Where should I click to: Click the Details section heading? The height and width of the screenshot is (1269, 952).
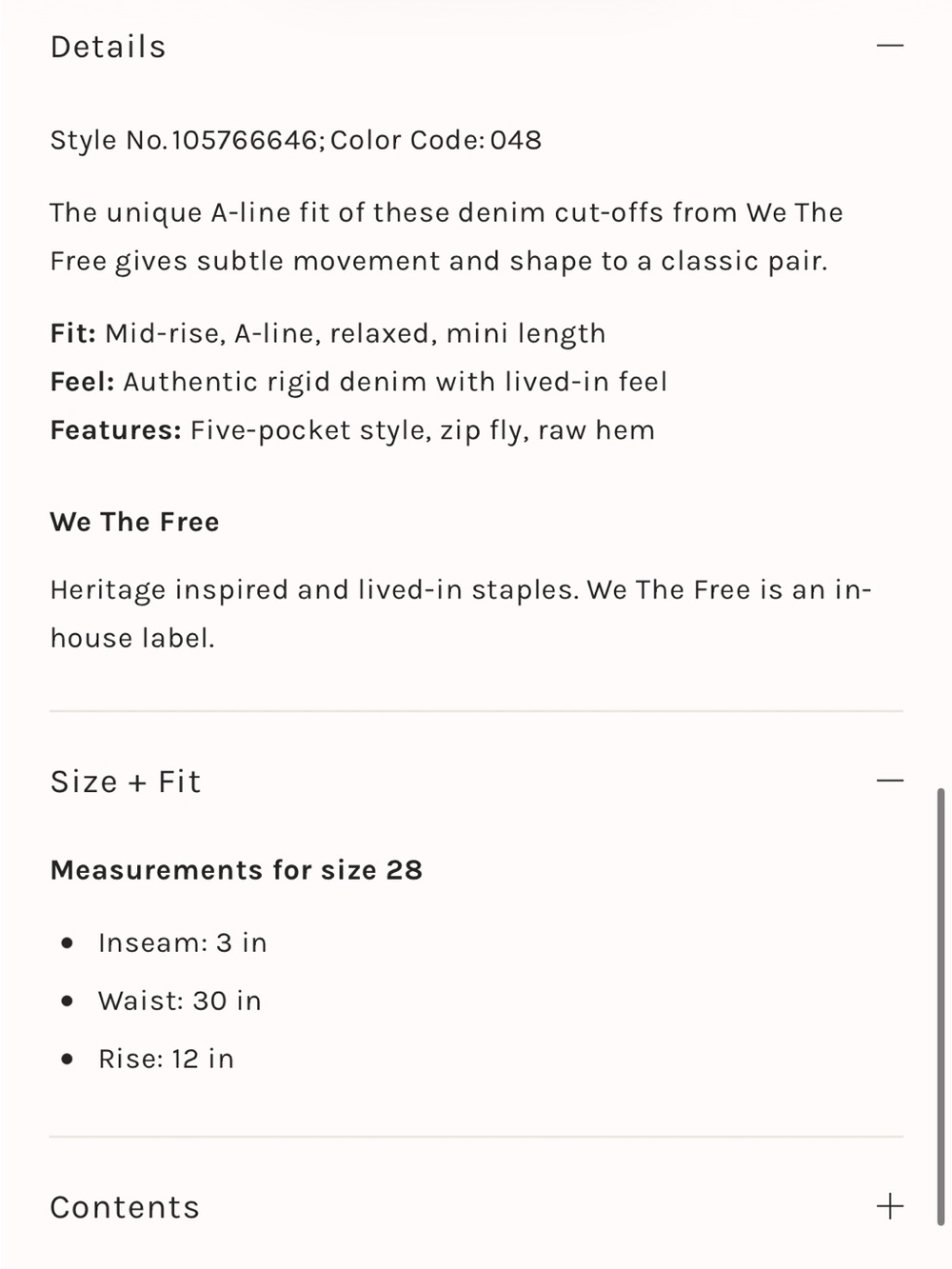(x=109, y=47)
